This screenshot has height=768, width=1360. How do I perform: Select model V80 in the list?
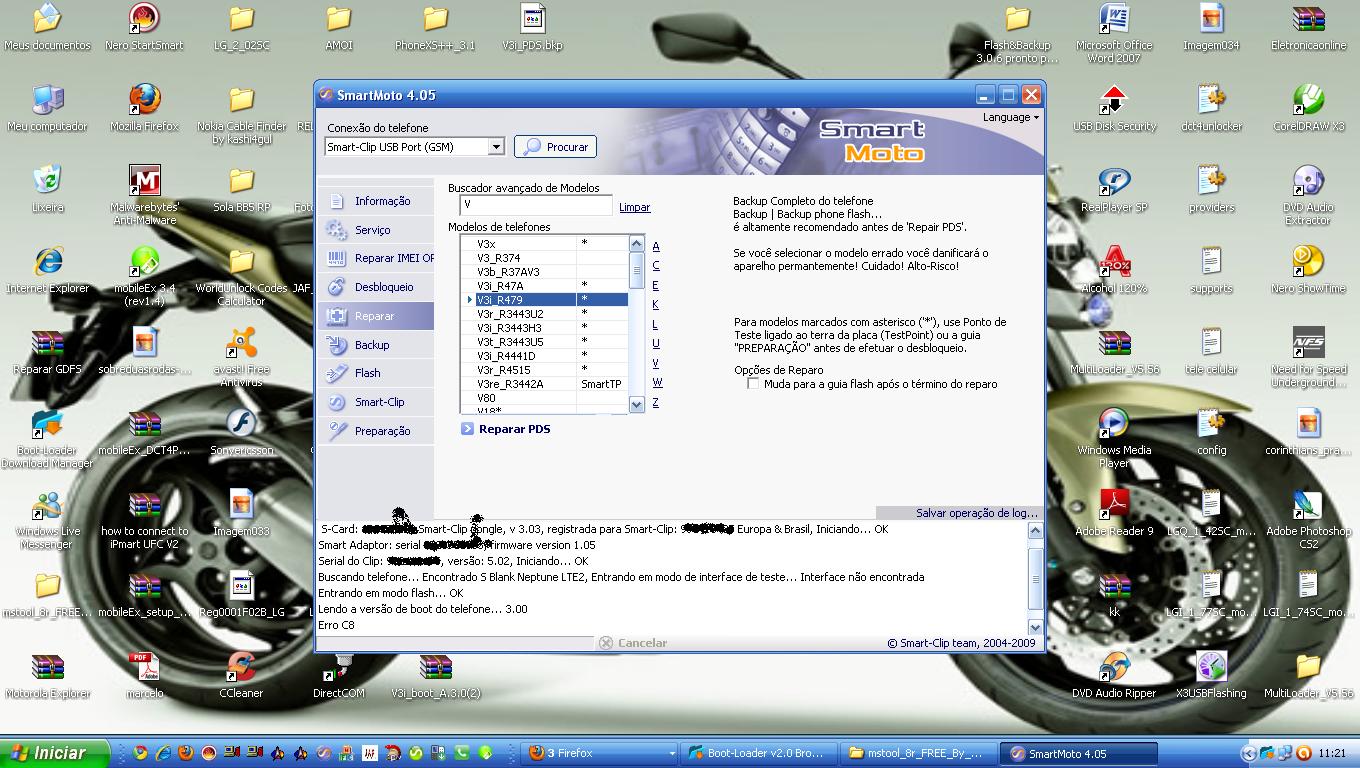[x=544, y=398]
